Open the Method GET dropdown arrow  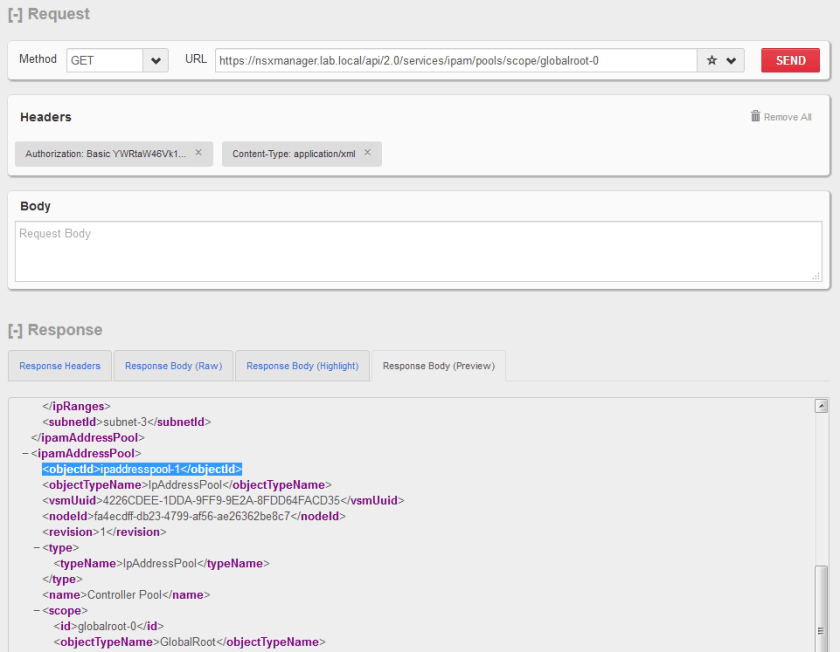[x=156, y=61]
